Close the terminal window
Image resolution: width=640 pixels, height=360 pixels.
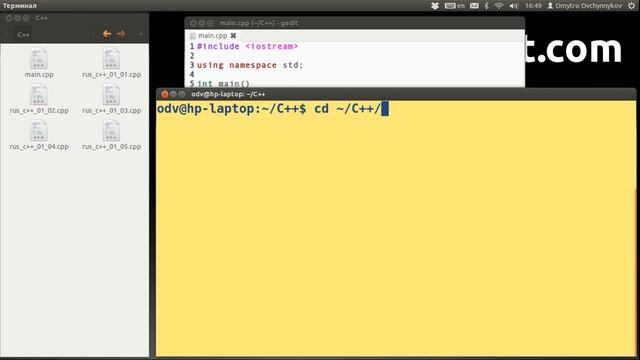164,94
